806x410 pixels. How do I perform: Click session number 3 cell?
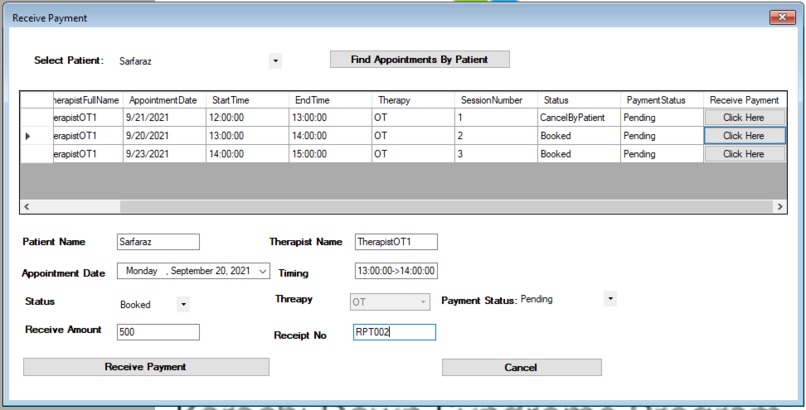pos(496,154)
